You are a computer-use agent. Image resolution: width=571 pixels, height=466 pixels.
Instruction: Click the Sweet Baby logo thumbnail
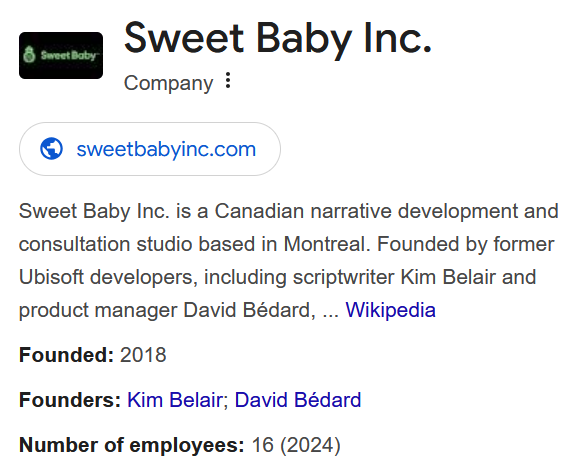click(x=61, y=55)
